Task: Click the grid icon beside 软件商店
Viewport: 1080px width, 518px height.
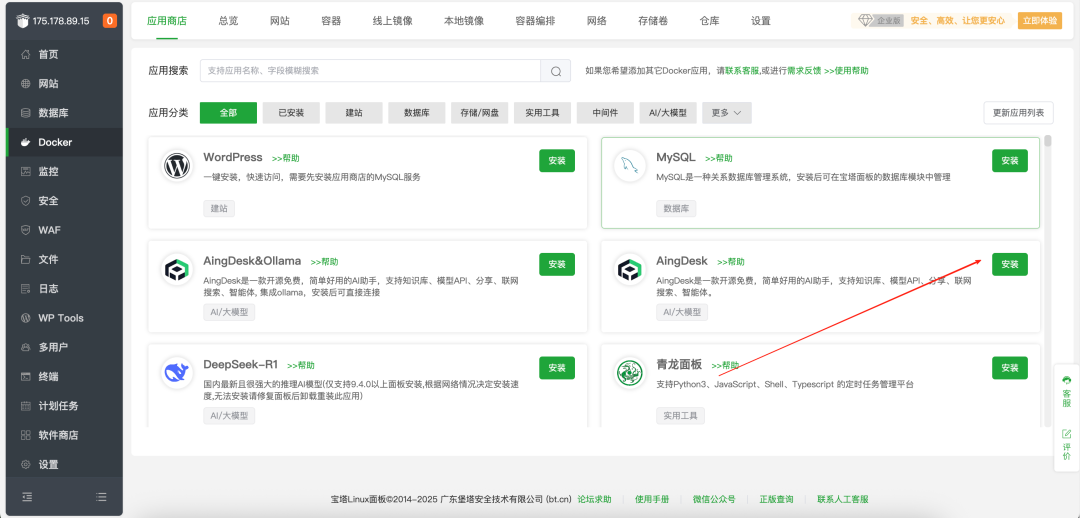Action: (25, 435)
